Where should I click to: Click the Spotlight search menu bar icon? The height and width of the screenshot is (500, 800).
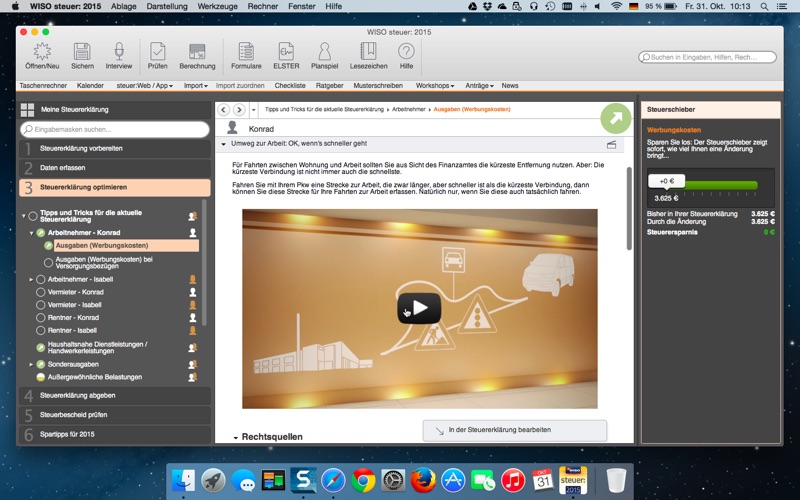pyautogui.click(x=764, y=6)
